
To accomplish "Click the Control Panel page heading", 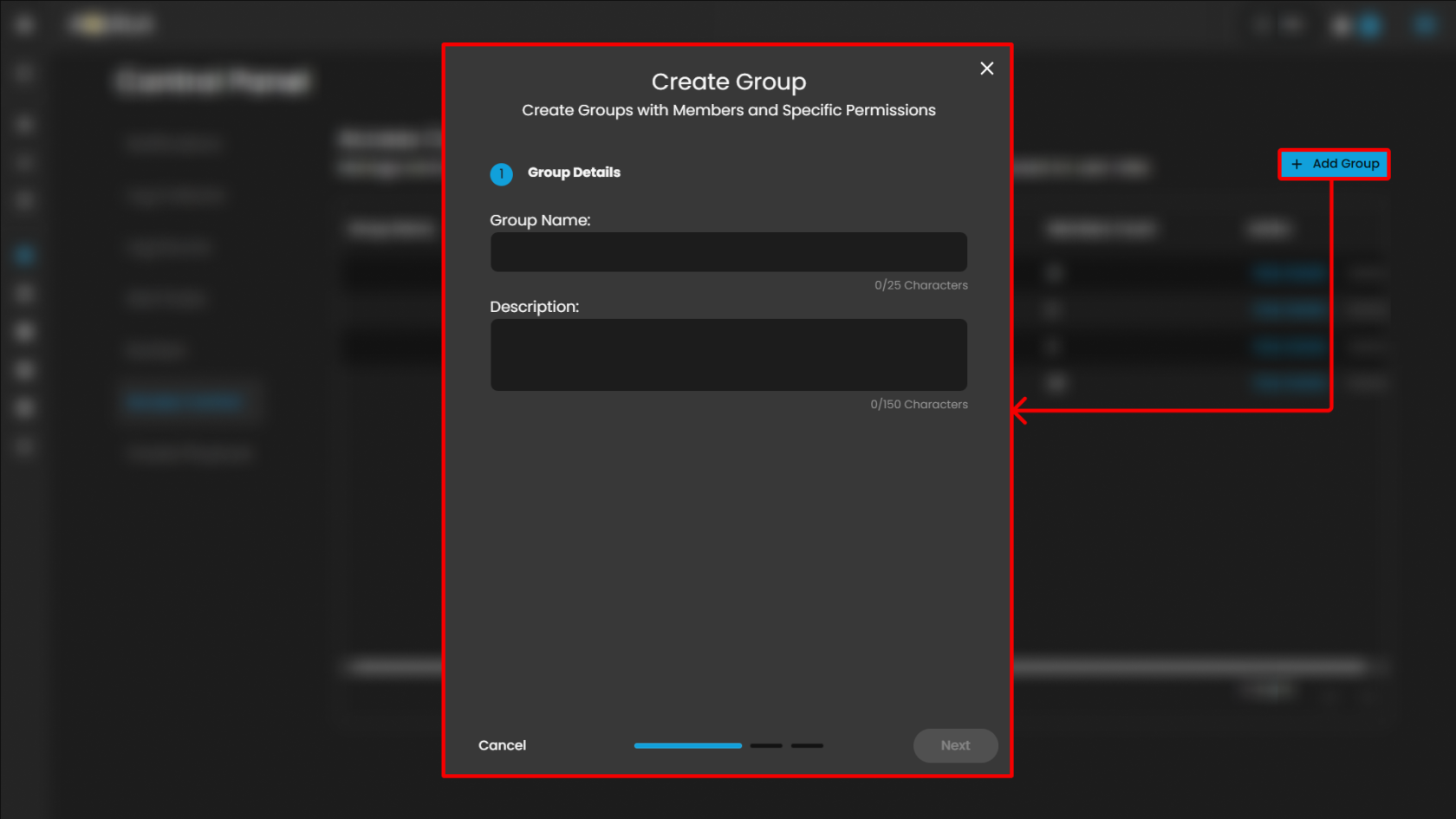I will click(213, 81).
